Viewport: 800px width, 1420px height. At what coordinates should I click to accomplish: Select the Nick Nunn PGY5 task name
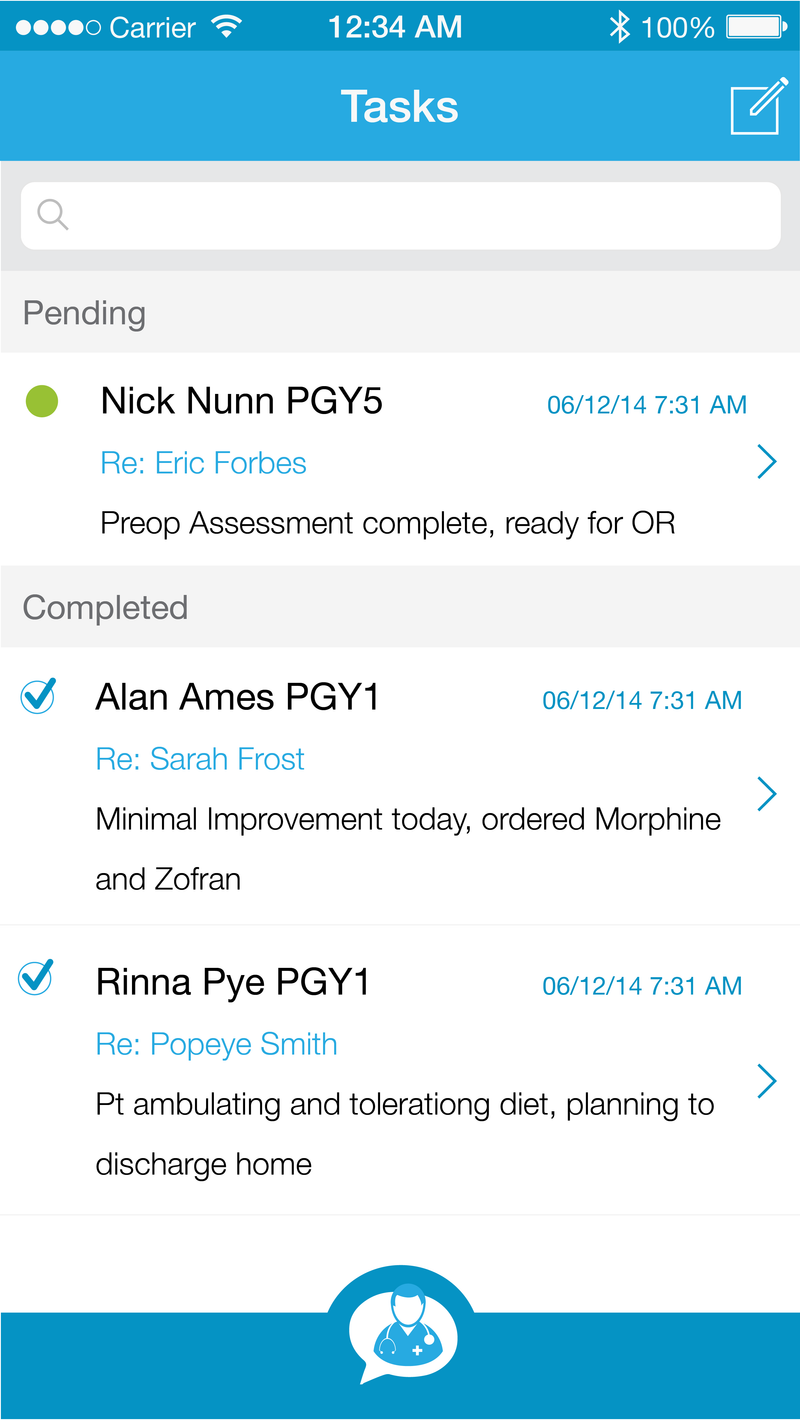tap(242, 401)
